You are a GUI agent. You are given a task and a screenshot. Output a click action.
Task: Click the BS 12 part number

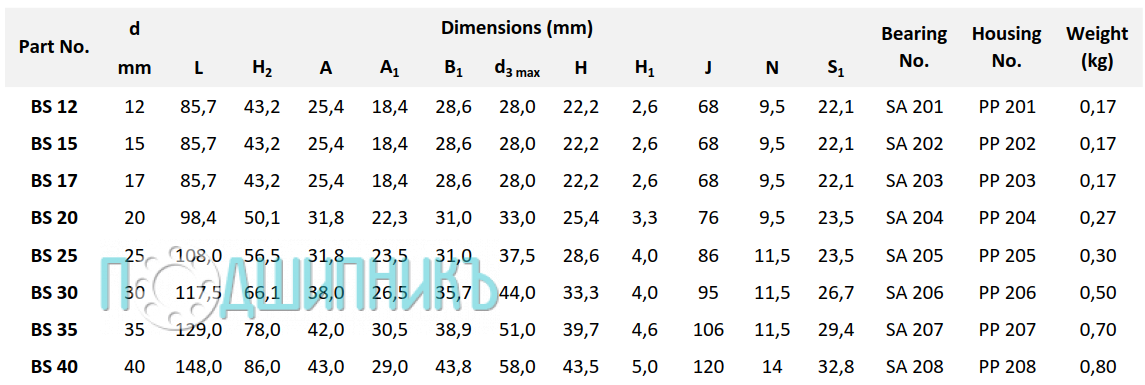tap(54, 107)
